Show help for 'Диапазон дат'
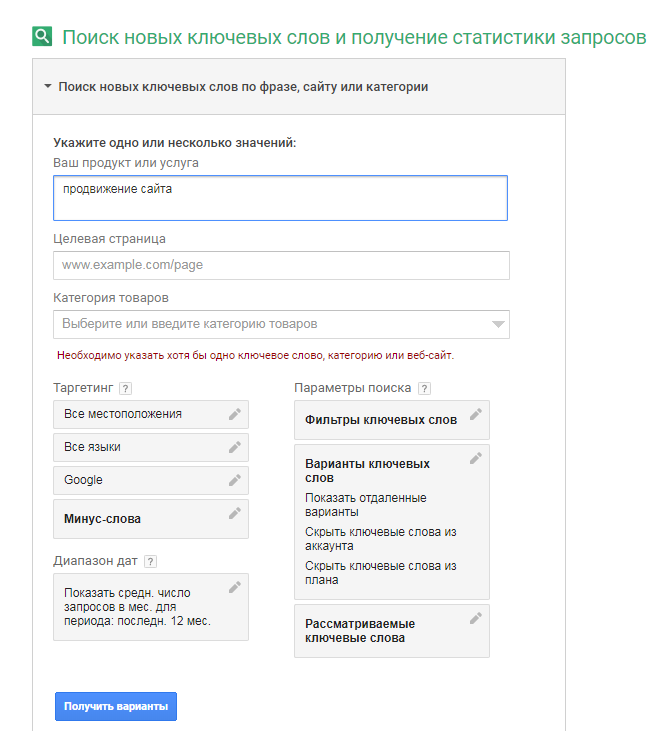 (x=150, y=562)
